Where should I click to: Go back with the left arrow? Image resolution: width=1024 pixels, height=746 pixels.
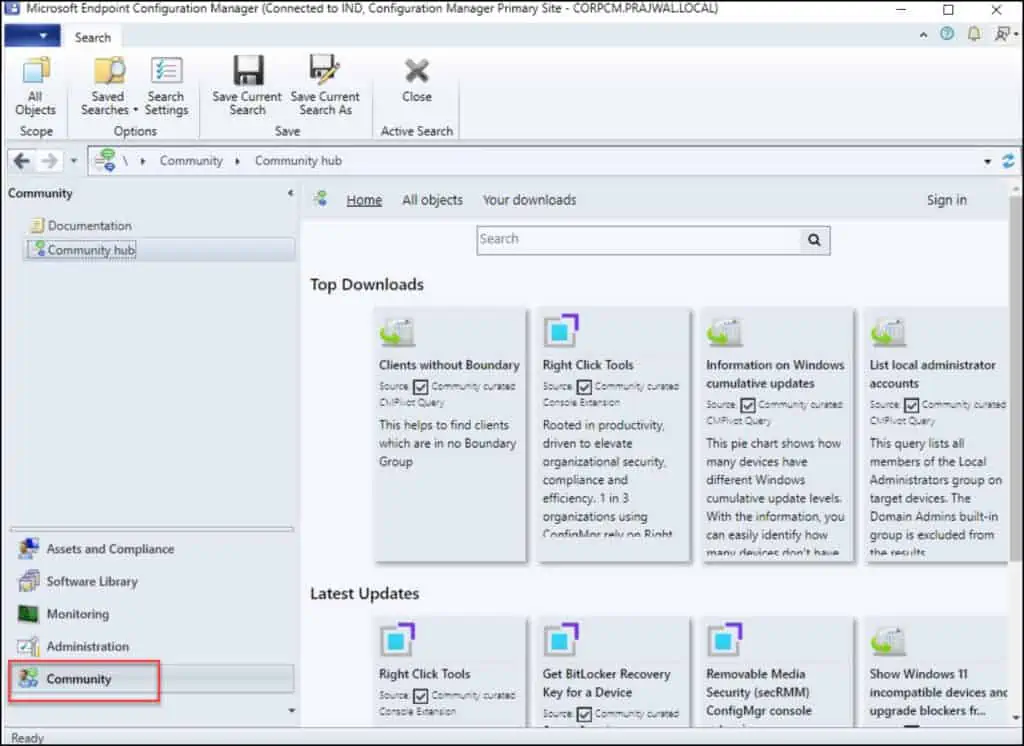click(22, 161)
